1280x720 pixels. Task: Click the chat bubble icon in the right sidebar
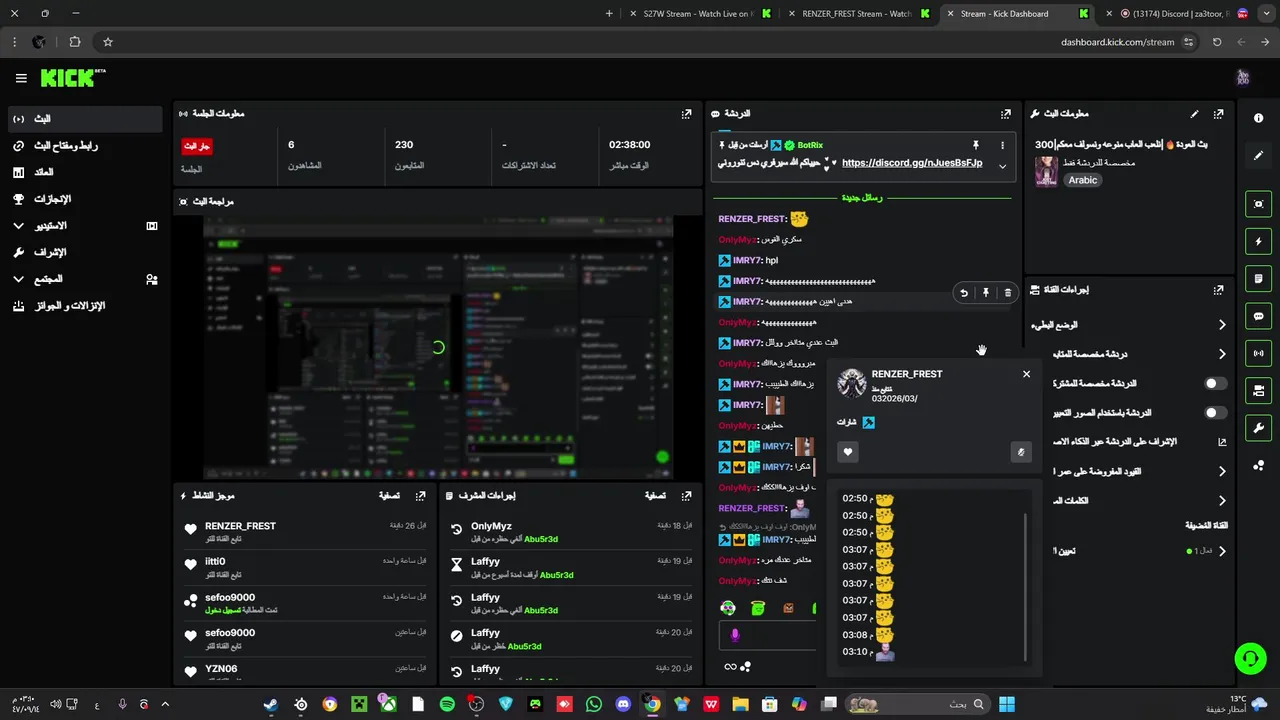(x=1258, y=316)
